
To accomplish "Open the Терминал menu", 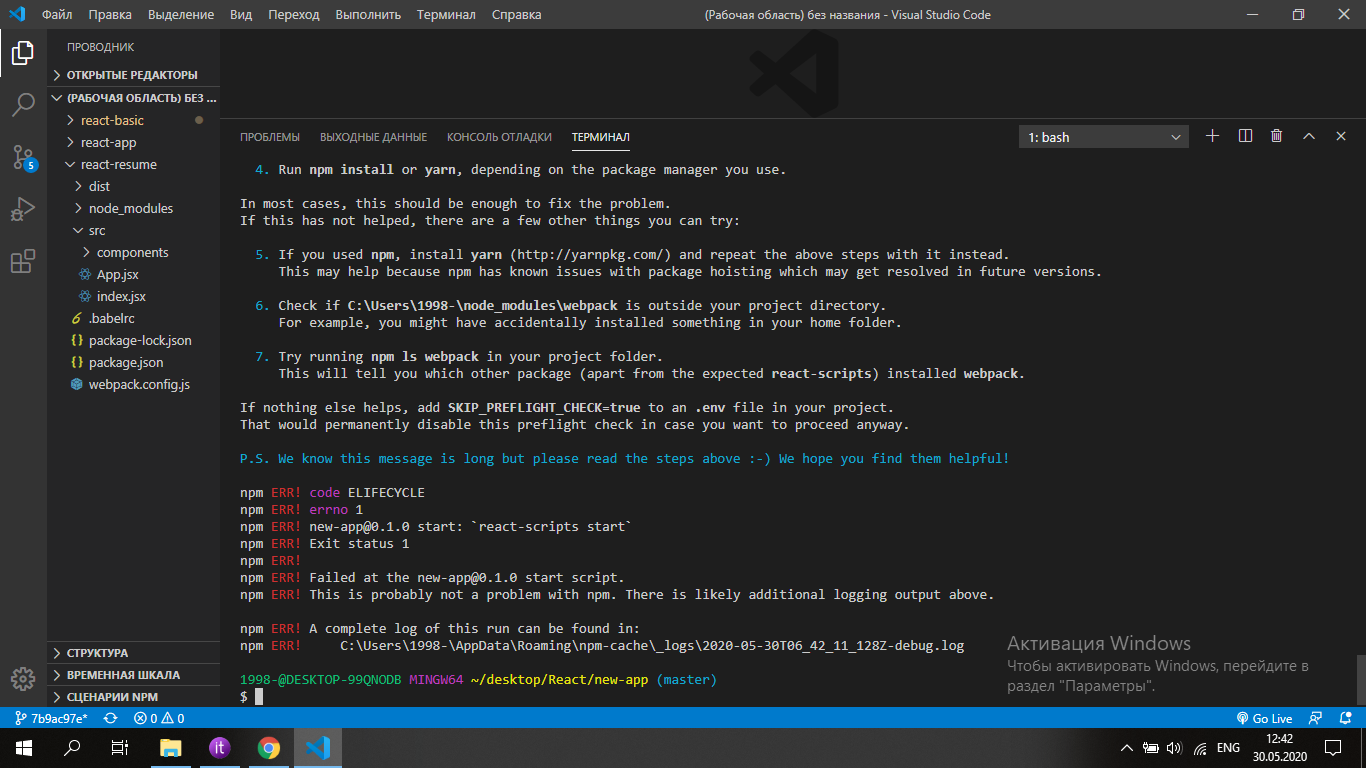I will 446,14.
